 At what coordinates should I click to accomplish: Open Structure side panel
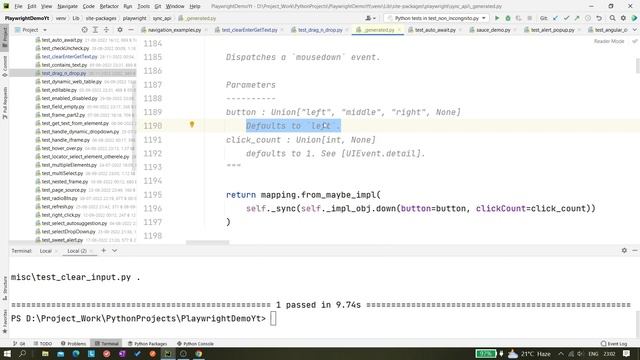click(4, 288)
